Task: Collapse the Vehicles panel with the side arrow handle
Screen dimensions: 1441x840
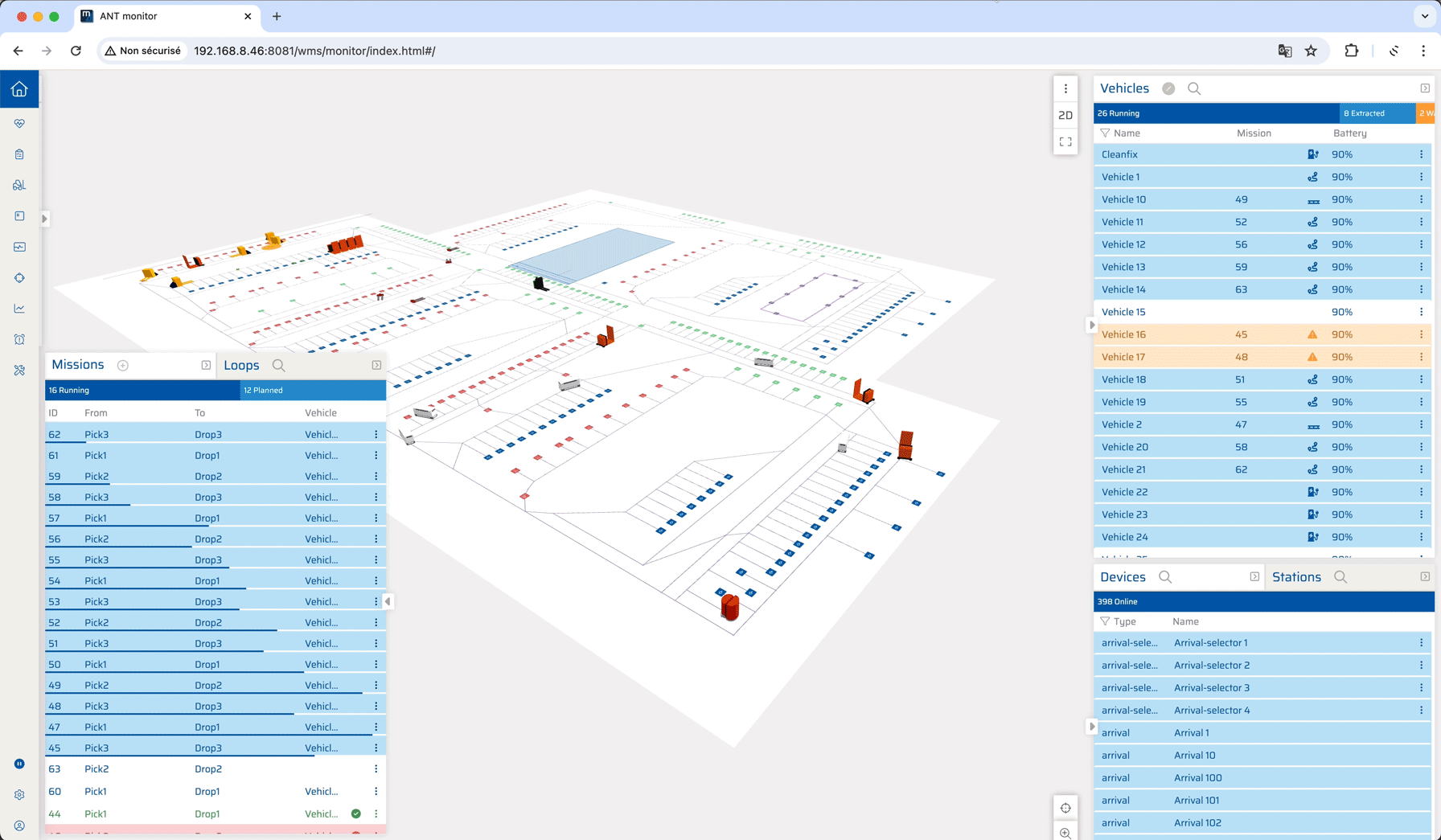Action: click(x=1091, y=325)
